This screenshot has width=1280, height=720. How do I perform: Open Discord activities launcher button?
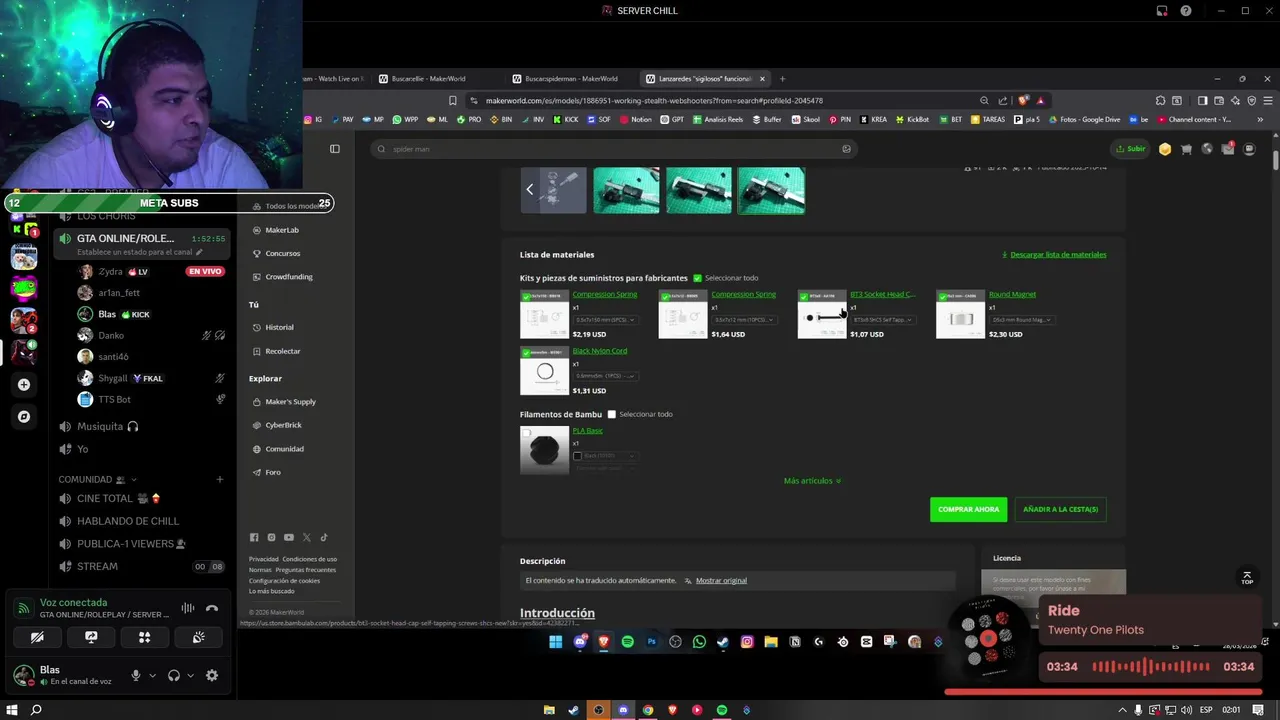pos(145,637)
